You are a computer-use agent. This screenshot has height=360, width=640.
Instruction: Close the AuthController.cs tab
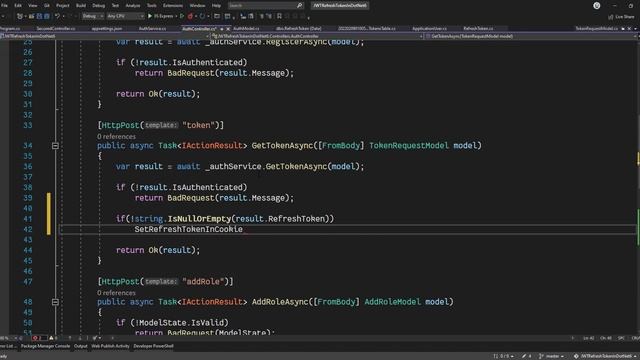[228, 29]
